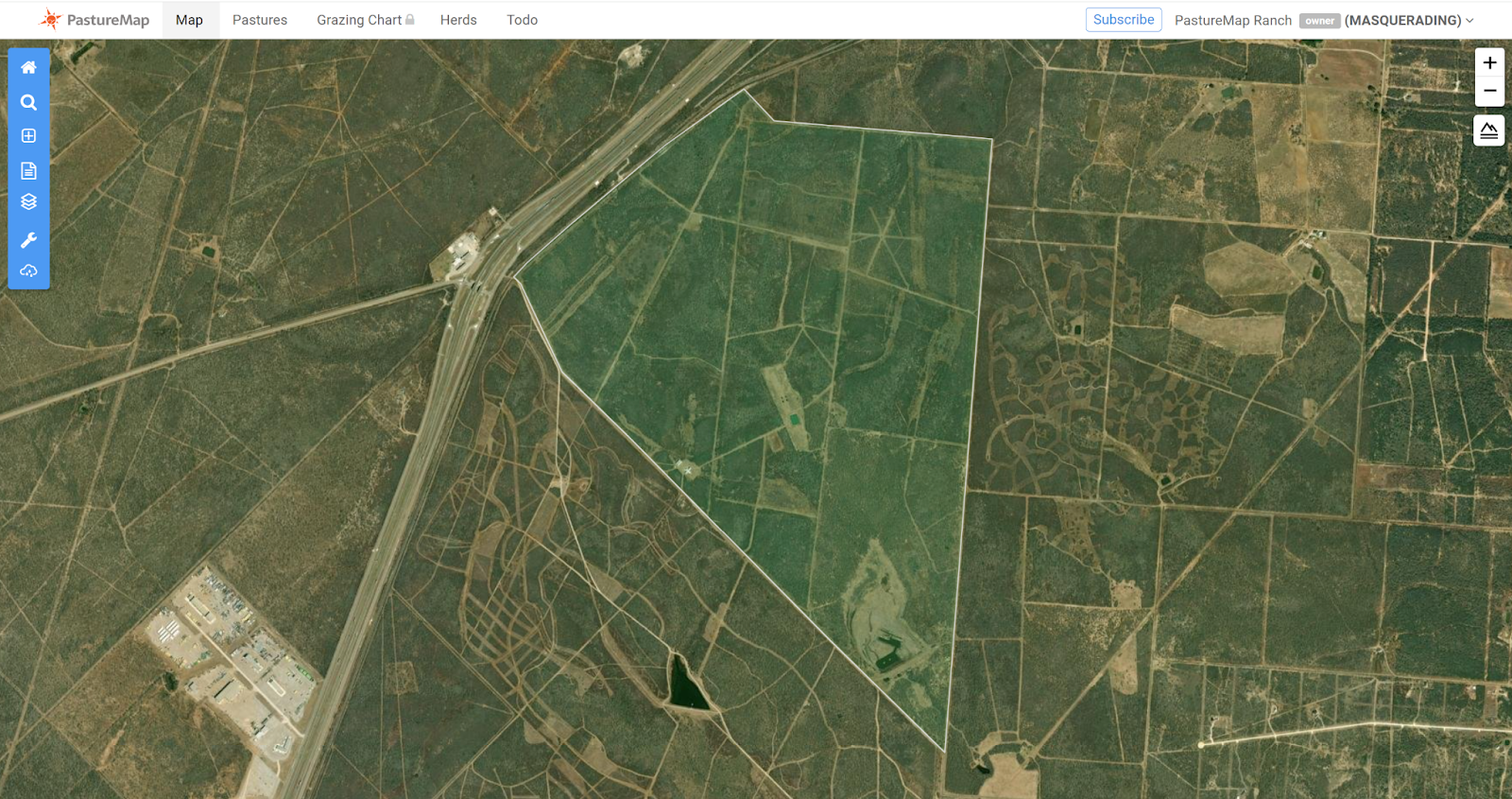Zoom in on the map
The height and width of the screenshot is (799, 1512).
[1489, 62]
